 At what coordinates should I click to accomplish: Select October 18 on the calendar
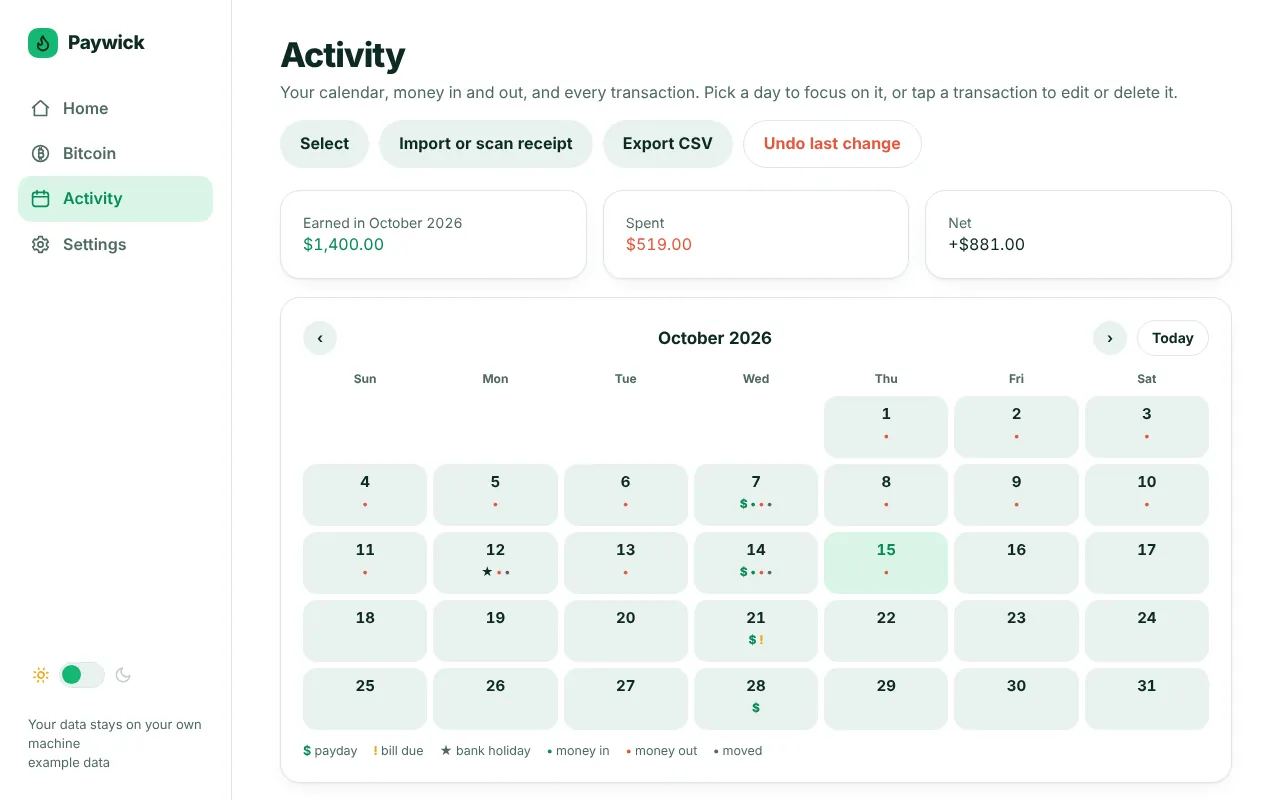pyautogui.click(x=365, y=631)
